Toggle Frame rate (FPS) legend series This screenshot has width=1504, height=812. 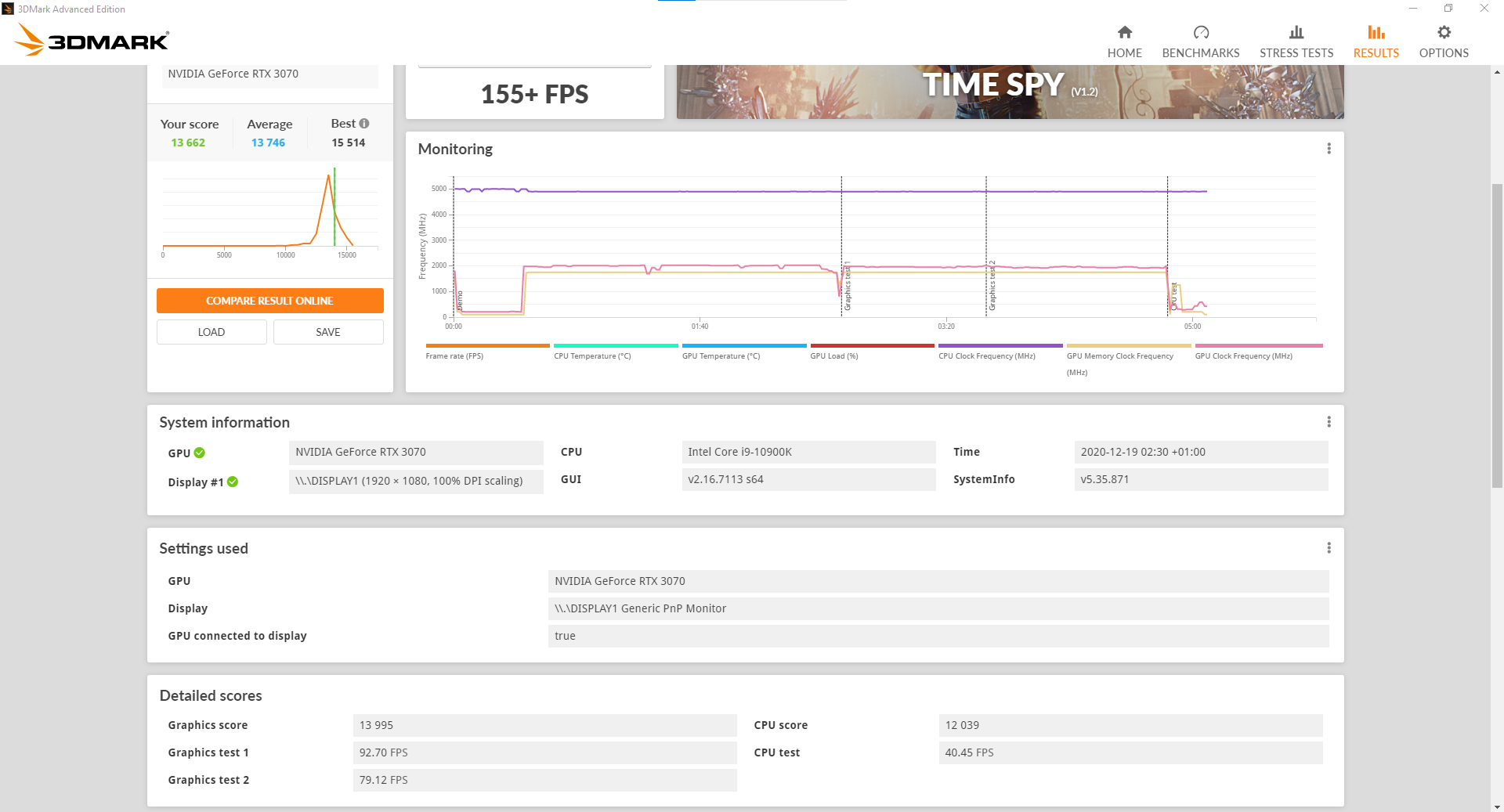pos(454,355)
